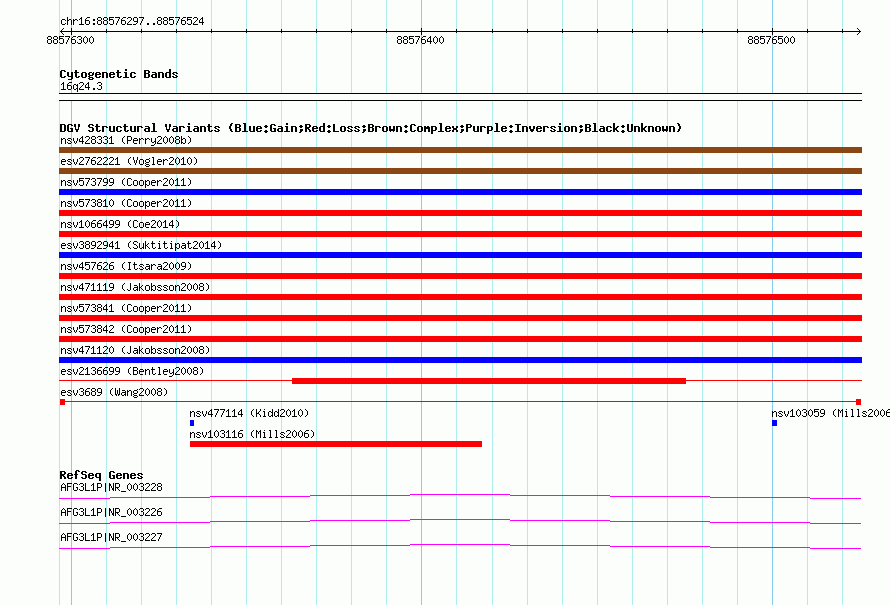890x605 pixels.
Task: Open esv2136699 (Bentley2008) label
Action: tap(132, 371)
